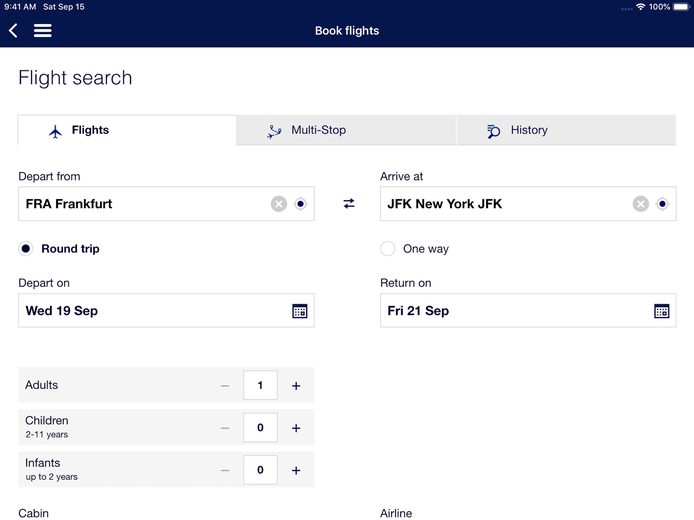Viewport: 694px width, 520px height.
Task: Click the 9:41 AM clock text
Action: click(x=20, y=7)
